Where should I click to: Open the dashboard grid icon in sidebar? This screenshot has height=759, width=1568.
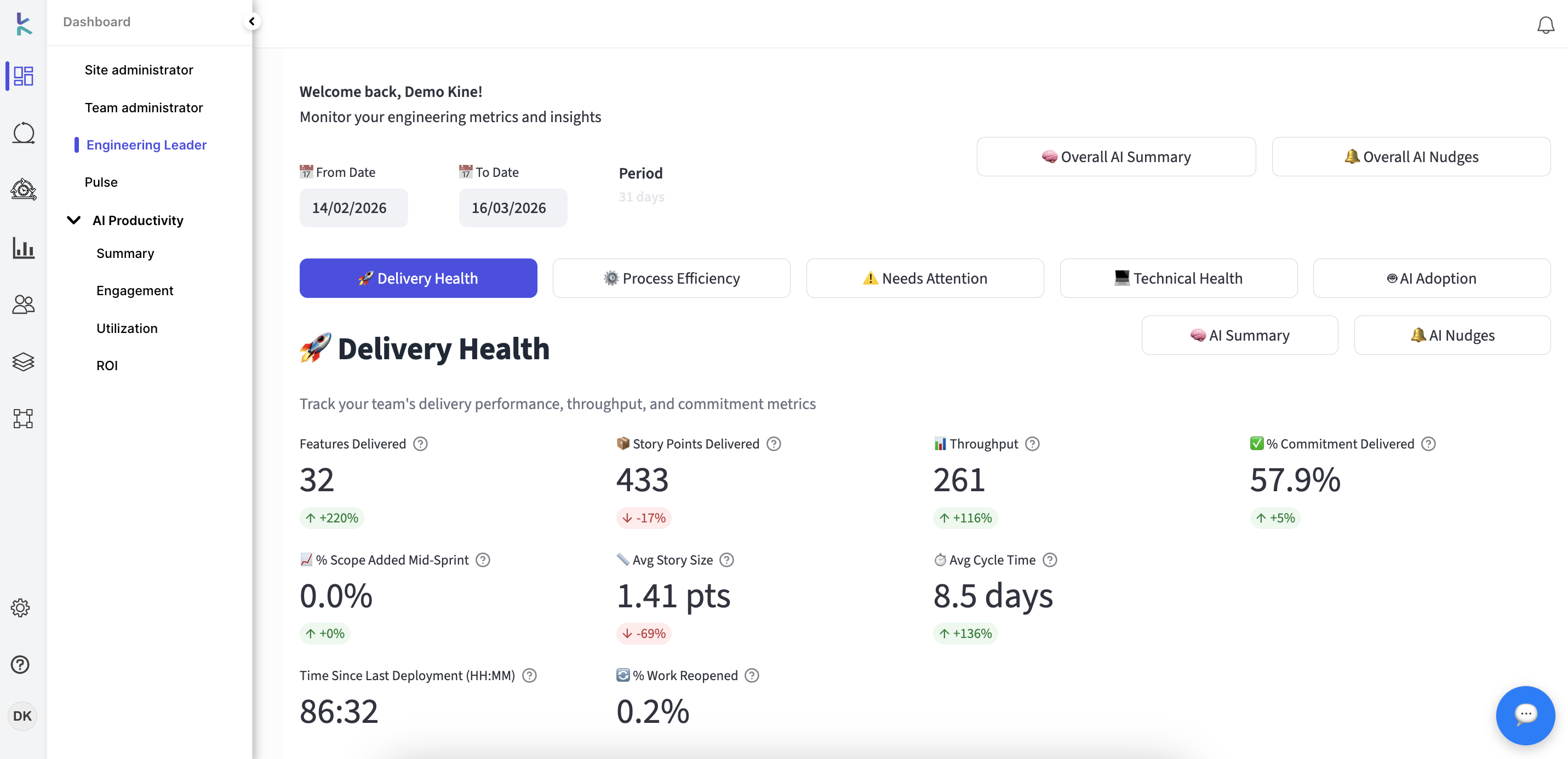[22, 76]
